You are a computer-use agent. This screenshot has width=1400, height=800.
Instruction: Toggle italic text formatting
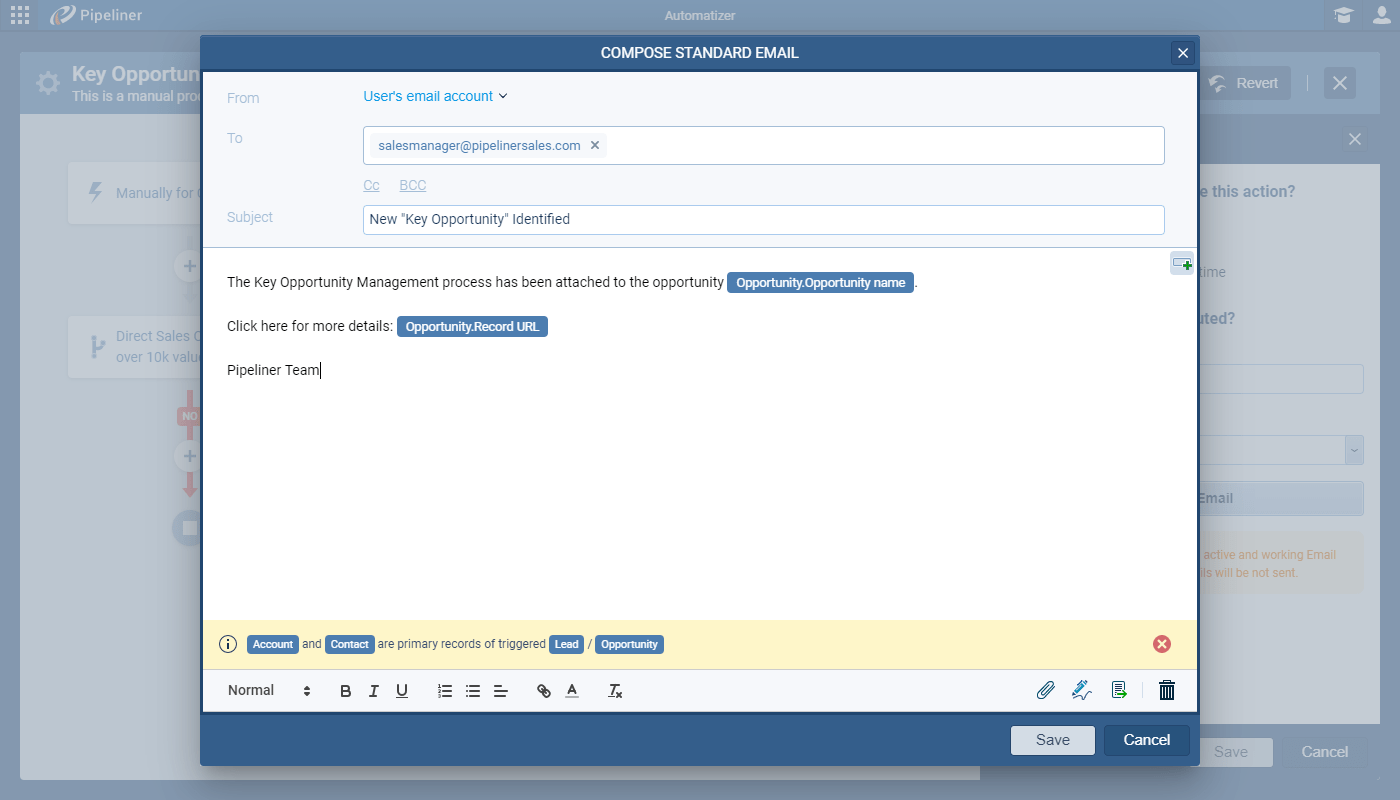pos(374,691)
